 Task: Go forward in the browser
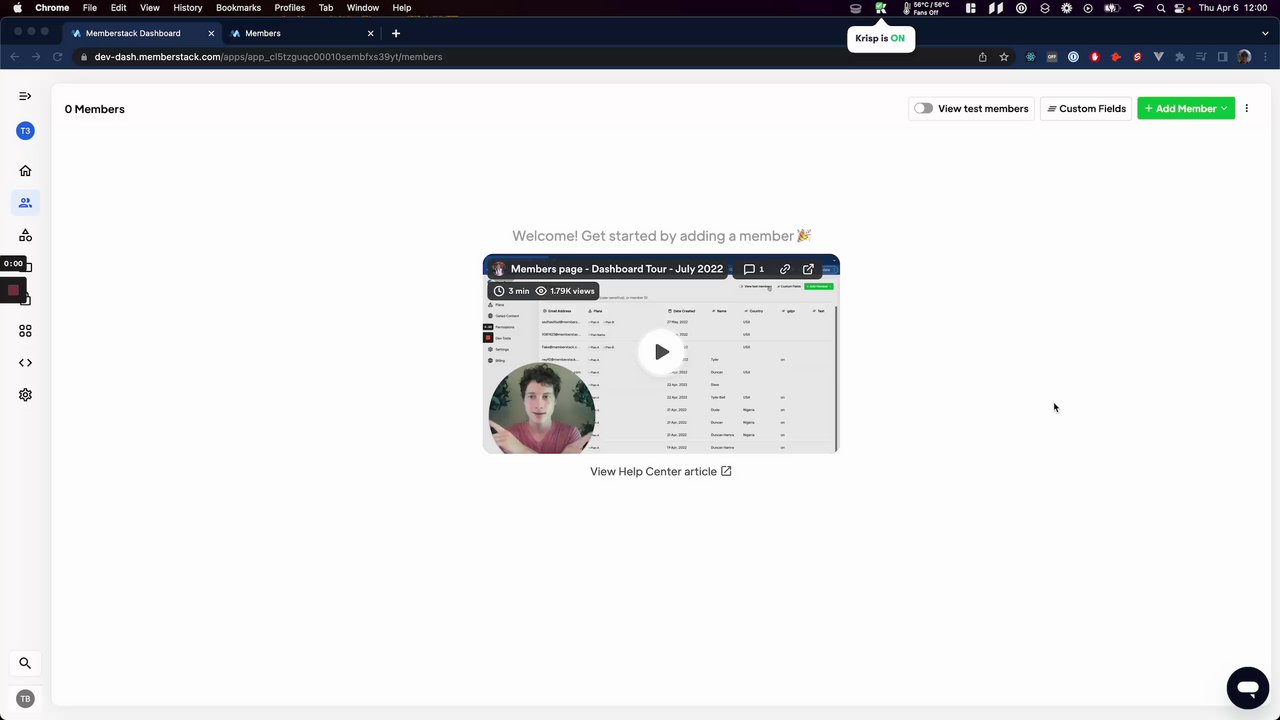36,57
